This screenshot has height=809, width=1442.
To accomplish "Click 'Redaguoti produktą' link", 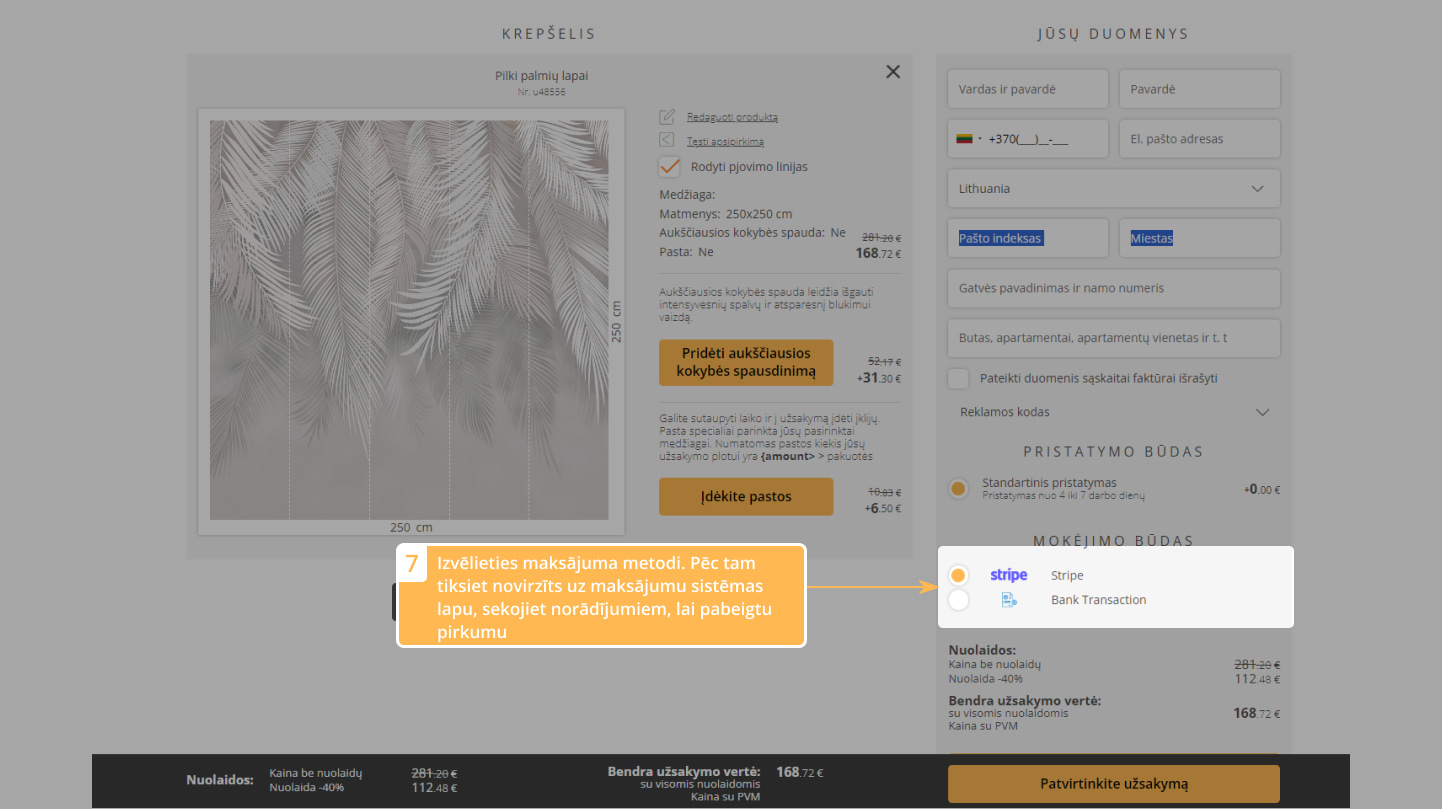I will pos(732,117).
